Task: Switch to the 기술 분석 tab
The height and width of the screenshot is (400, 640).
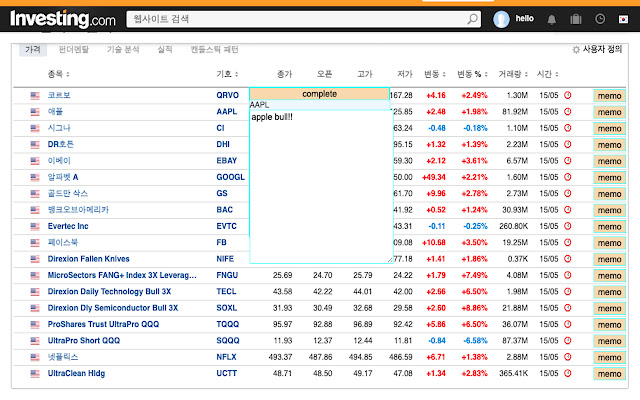Action: point(123,49)
